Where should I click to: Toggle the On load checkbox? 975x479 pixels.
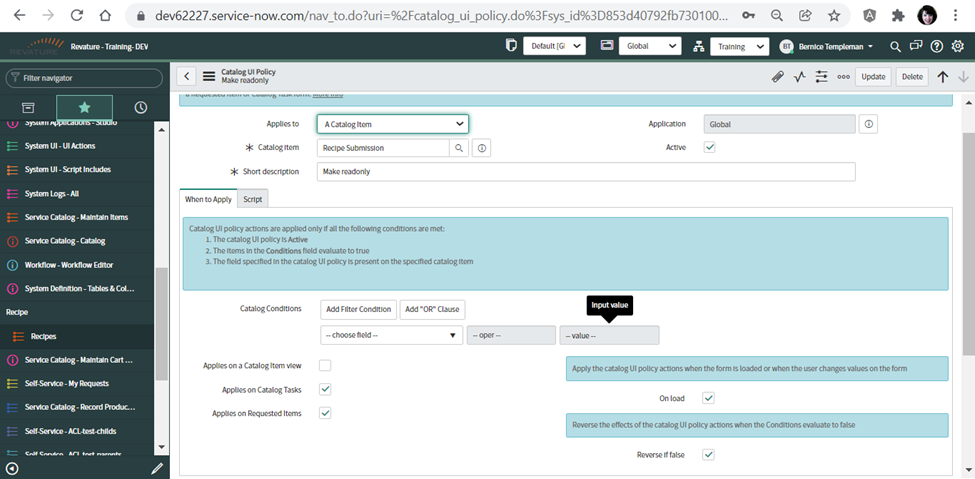[708, 398]
